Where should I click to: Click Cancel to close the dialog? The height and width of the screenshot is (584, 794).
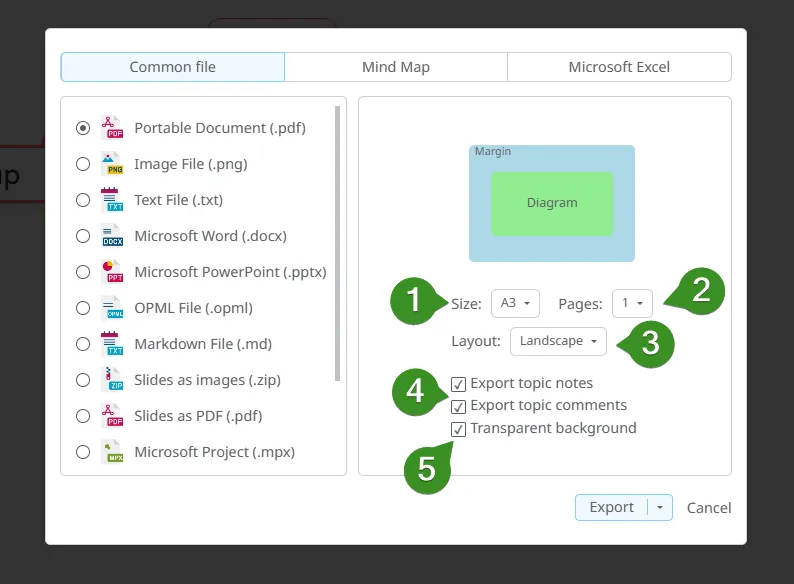coord(709,508)
